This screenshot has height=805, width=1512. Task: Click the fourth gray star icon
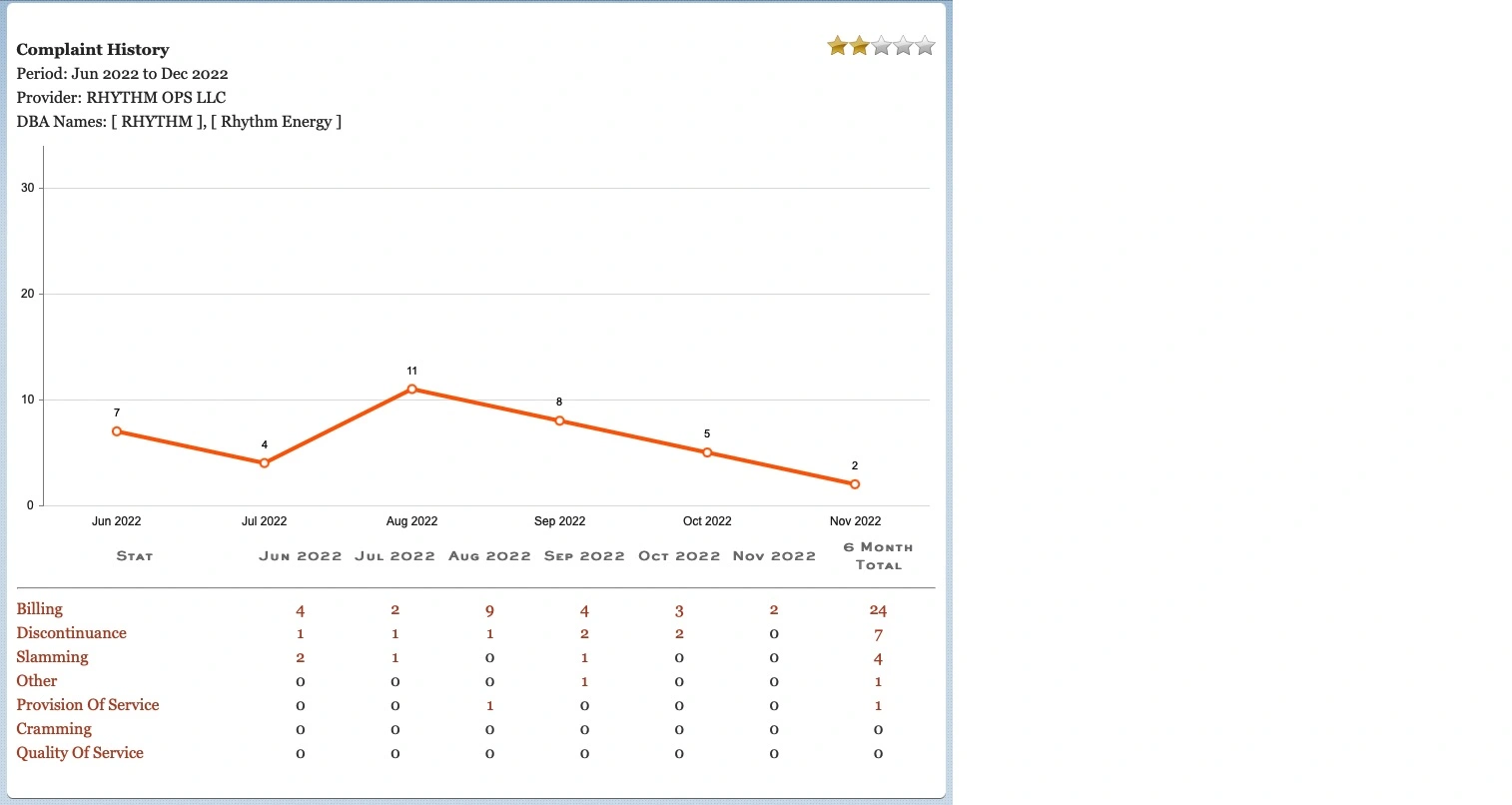(903, 44)
